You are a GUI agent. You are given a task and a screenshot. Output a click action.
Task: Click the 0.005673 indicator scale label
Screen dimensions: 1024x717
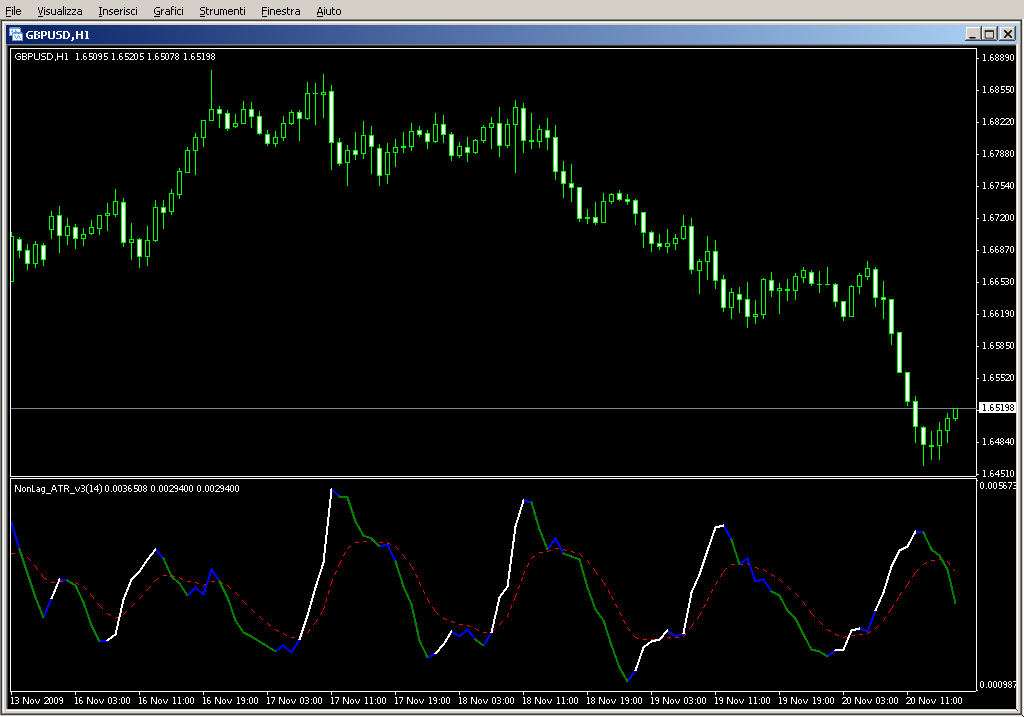[x=998, y=486]
